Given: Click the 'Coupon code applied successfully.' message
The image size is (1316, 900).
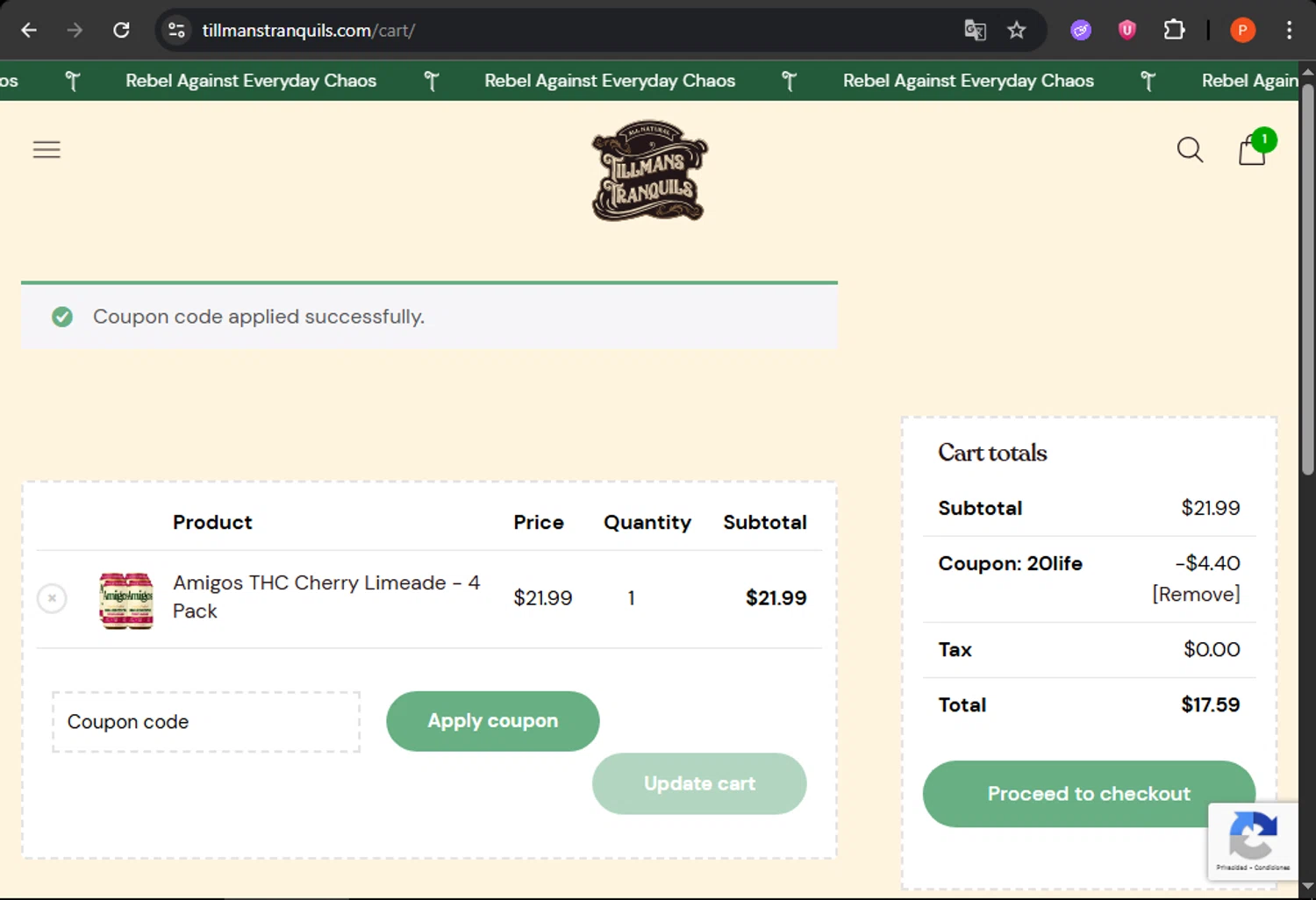Looking at the screenshot, I should [259, 317].
